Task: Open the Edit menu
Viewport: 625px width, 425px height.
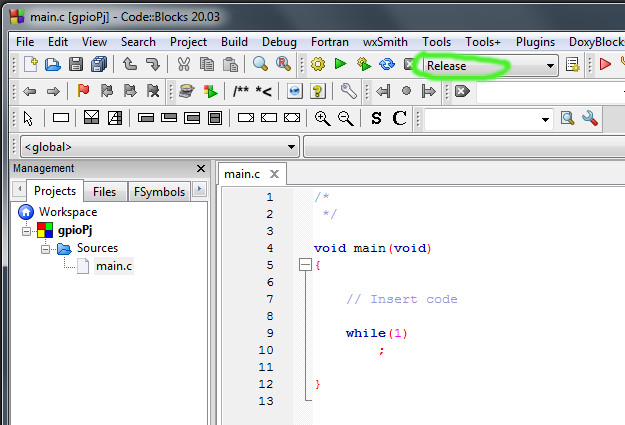Action: [x=58, y=42]
